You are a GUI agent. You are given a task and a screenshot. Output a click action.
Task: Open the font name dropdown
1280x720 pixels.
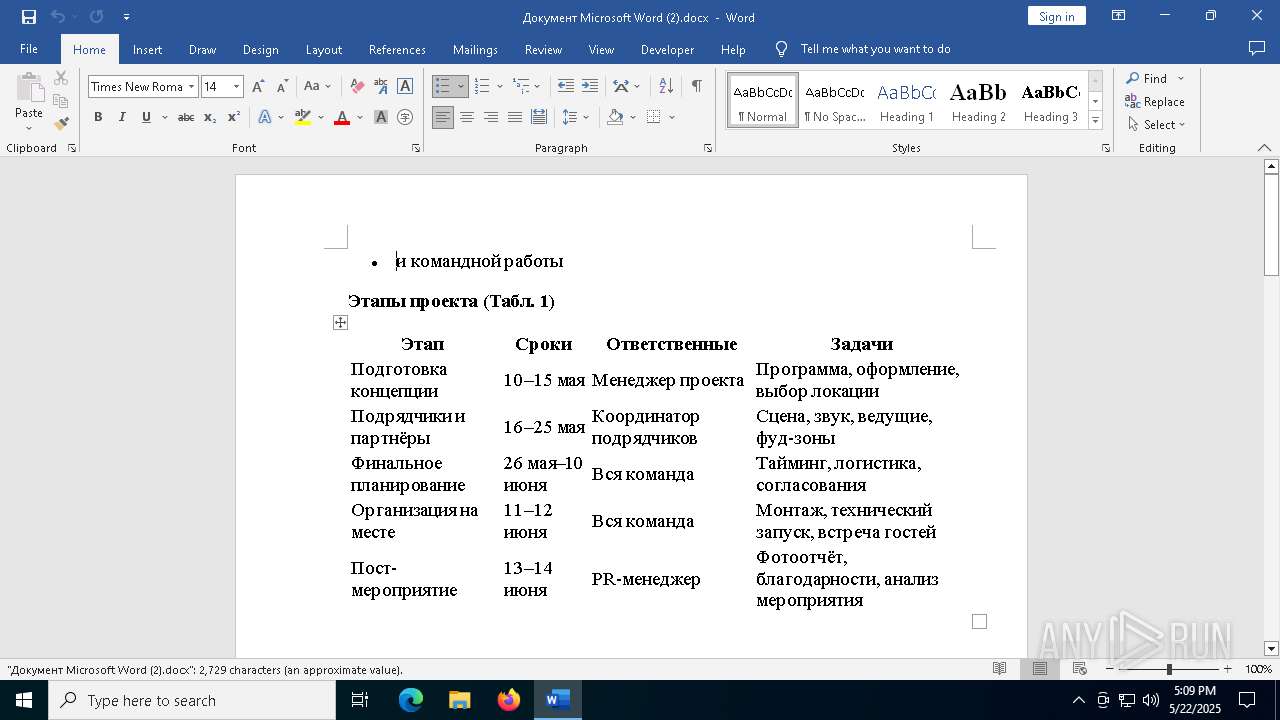coord(191,87)
